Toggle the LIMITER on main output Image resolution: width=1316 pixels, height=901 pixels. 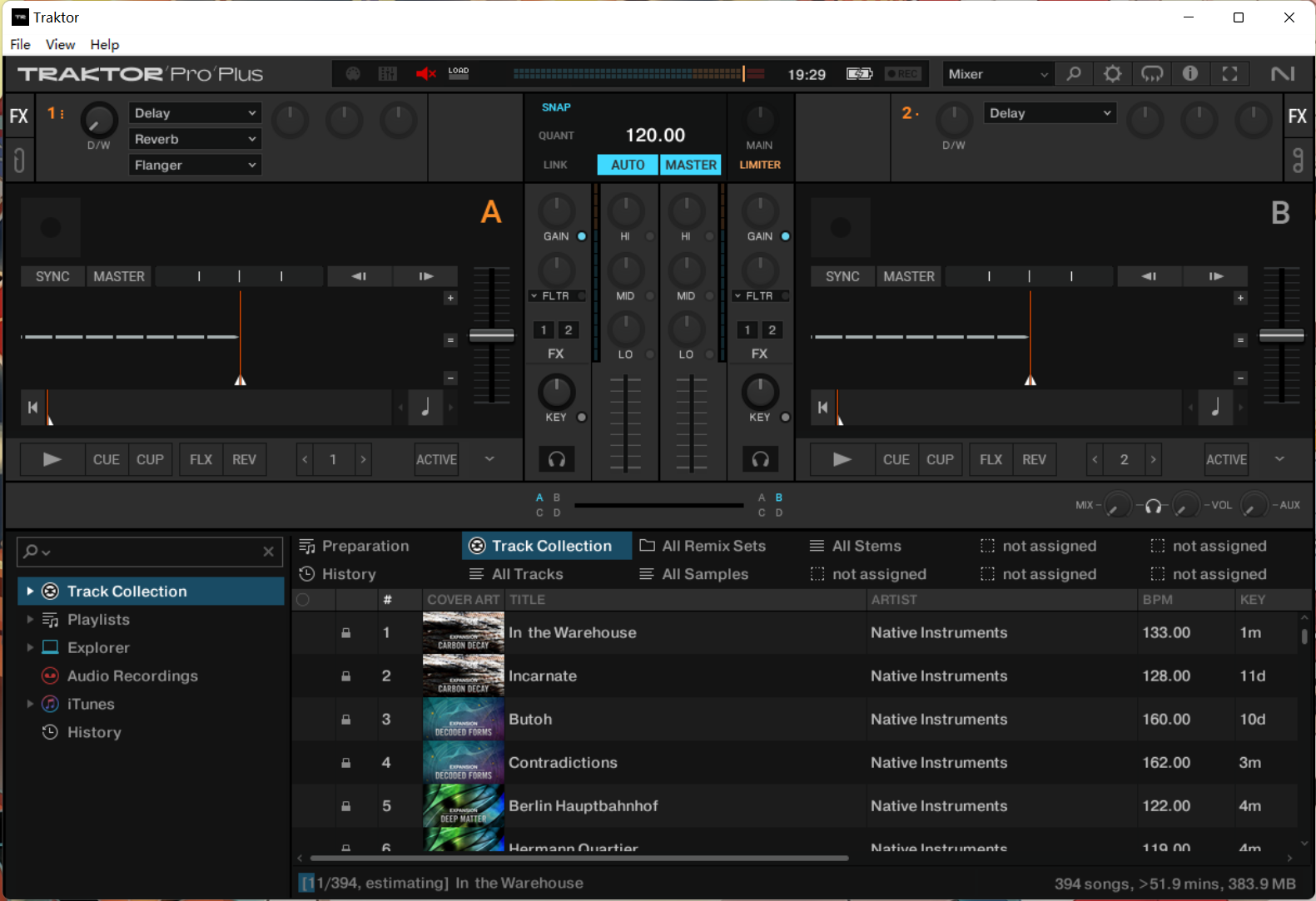coord(760,165)
